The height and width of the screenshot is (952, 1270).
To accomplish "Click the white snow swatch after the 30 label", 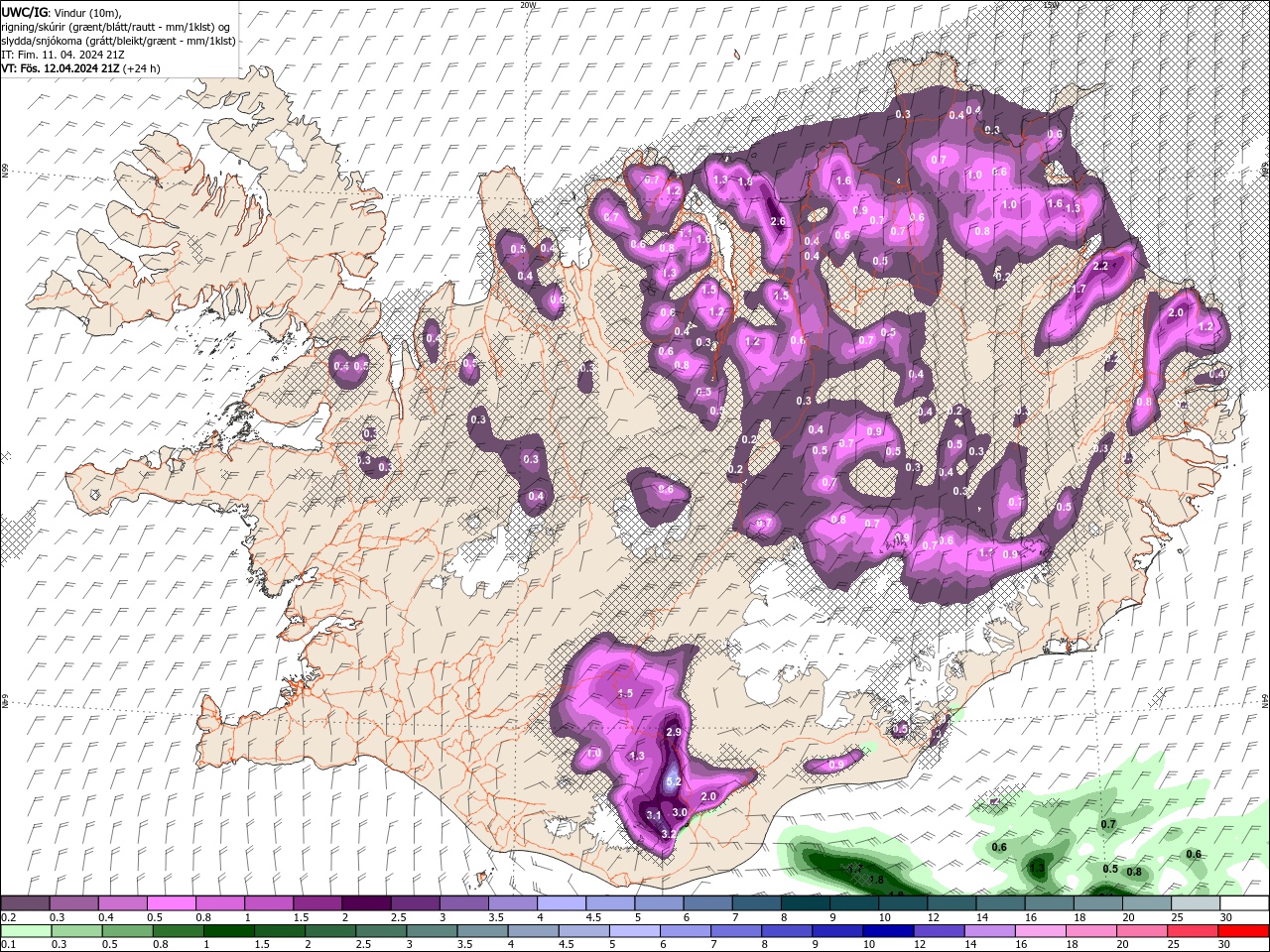I will [x=1244, y=903].
